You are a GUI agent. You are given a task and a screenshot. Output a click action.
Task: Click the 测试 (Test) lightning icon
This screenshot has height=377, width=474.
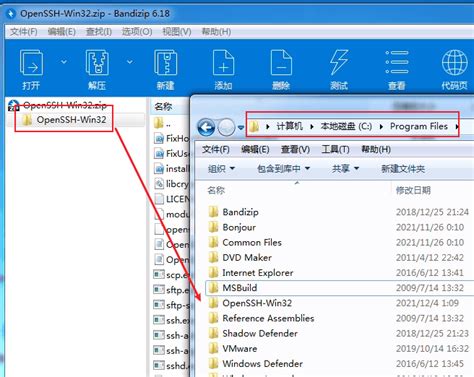click(339, 62)
